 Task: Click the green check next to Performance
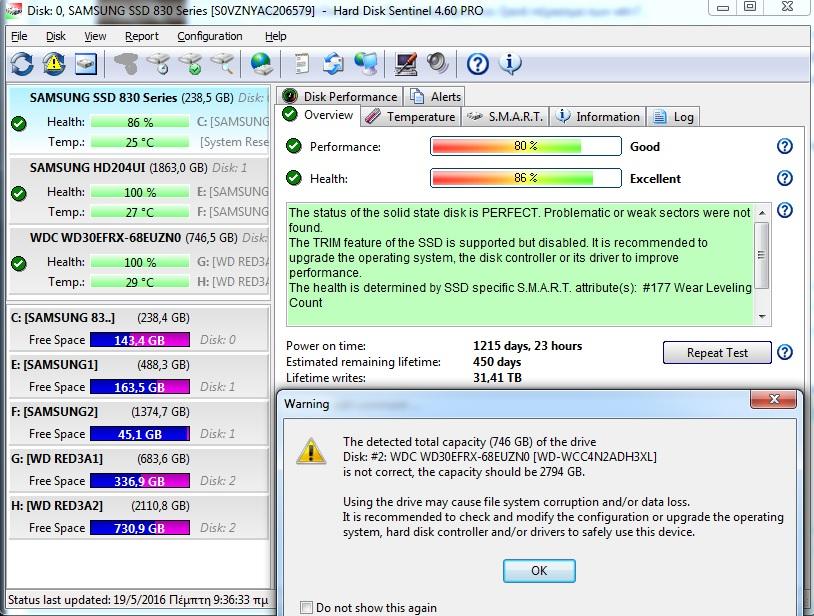(294, 146)
